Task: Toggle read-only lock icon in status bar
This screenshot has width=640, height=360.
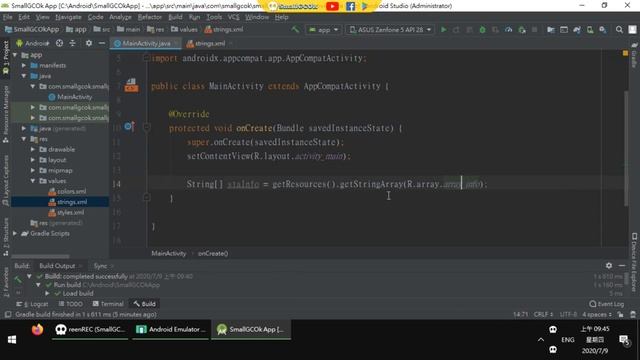Action: tap(620, 314)
